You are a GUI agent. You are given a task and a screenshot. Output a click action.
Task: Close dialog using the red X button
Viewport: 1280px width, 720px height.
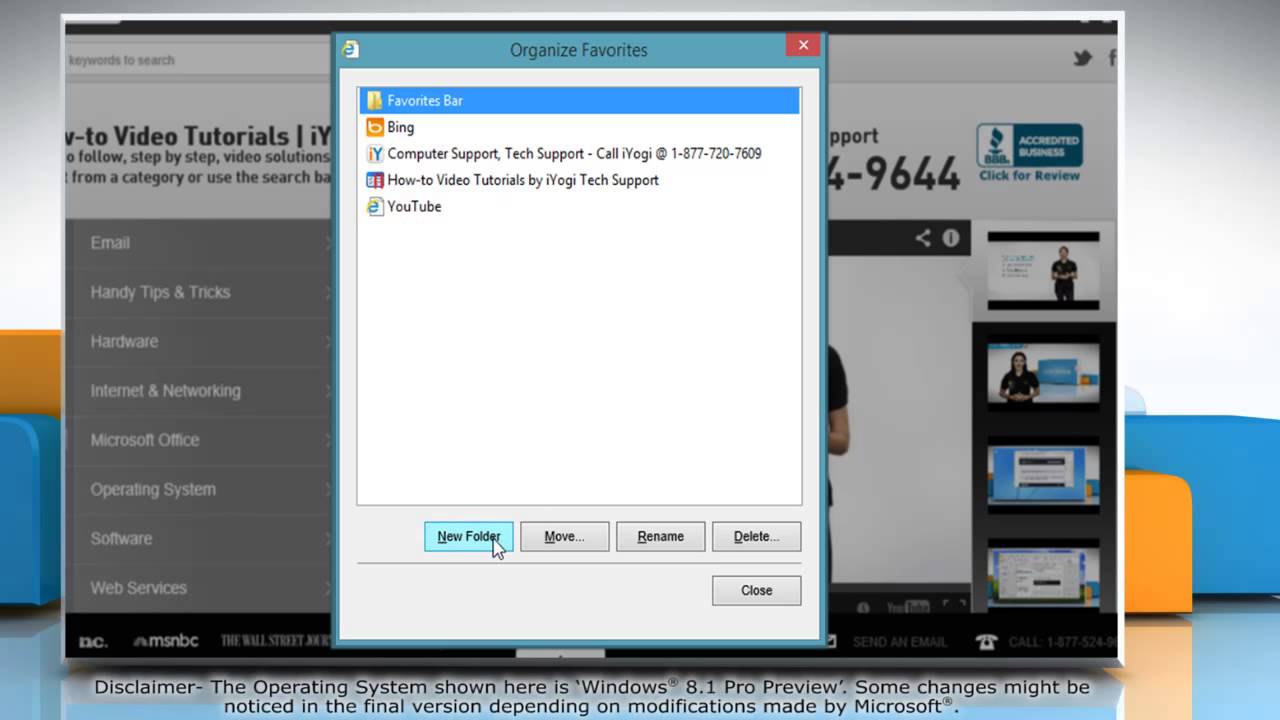pos(803,45)
